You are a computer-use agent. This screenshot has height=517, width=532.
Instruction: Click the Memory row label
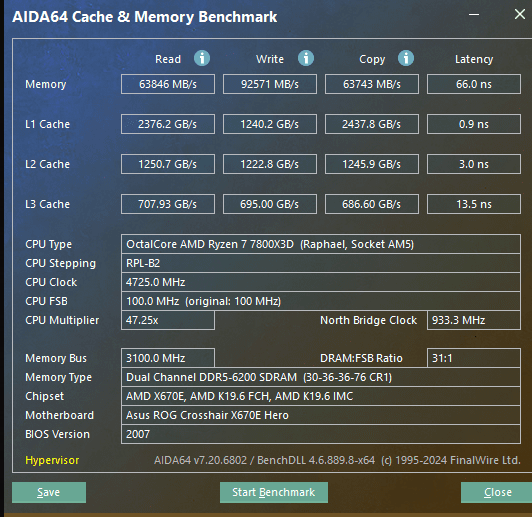(x=46, y=84)
